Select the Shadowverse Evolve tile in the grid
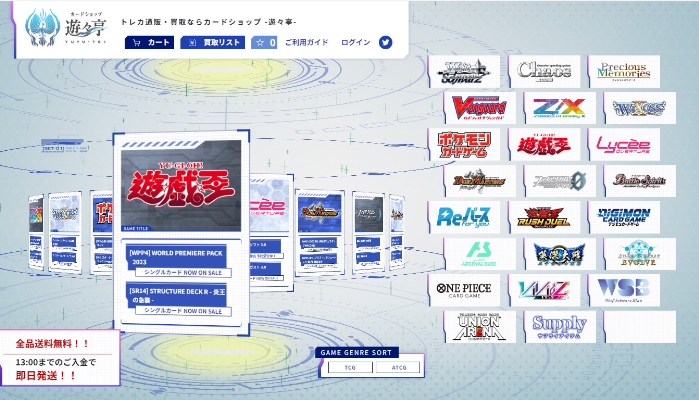 640,254
